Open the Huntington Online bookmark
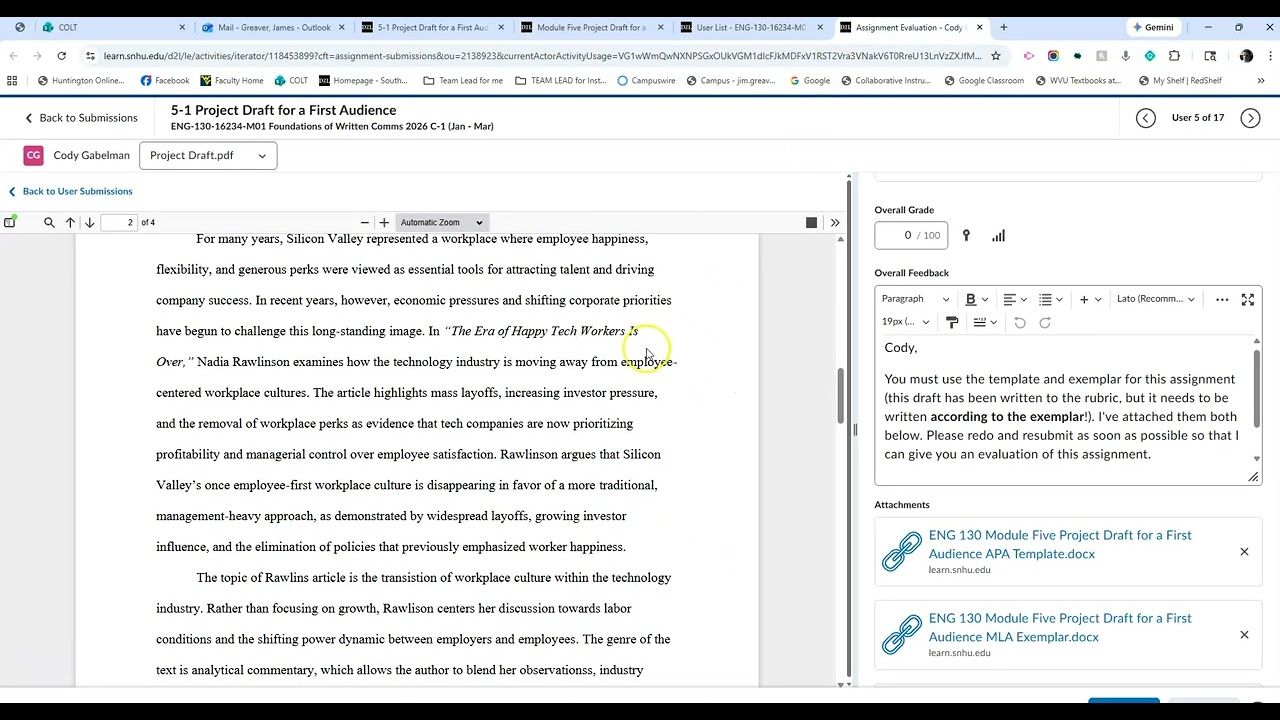The width and height of the screenshot is (1280, 720). [81, 80]
